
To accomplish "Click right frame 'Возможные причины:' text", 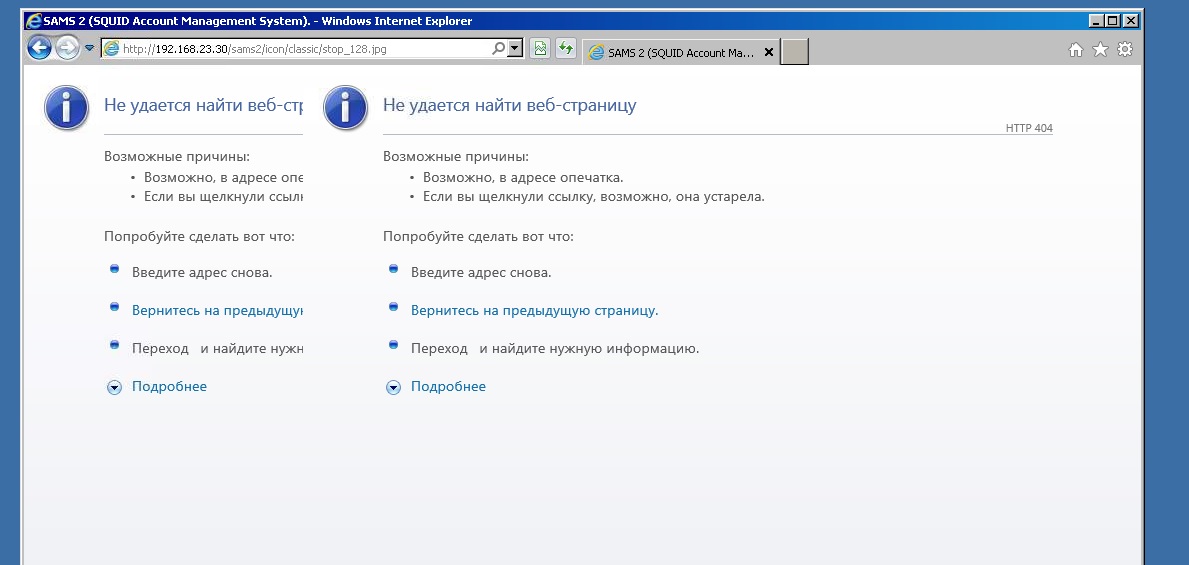I will (x=456, y=157).
